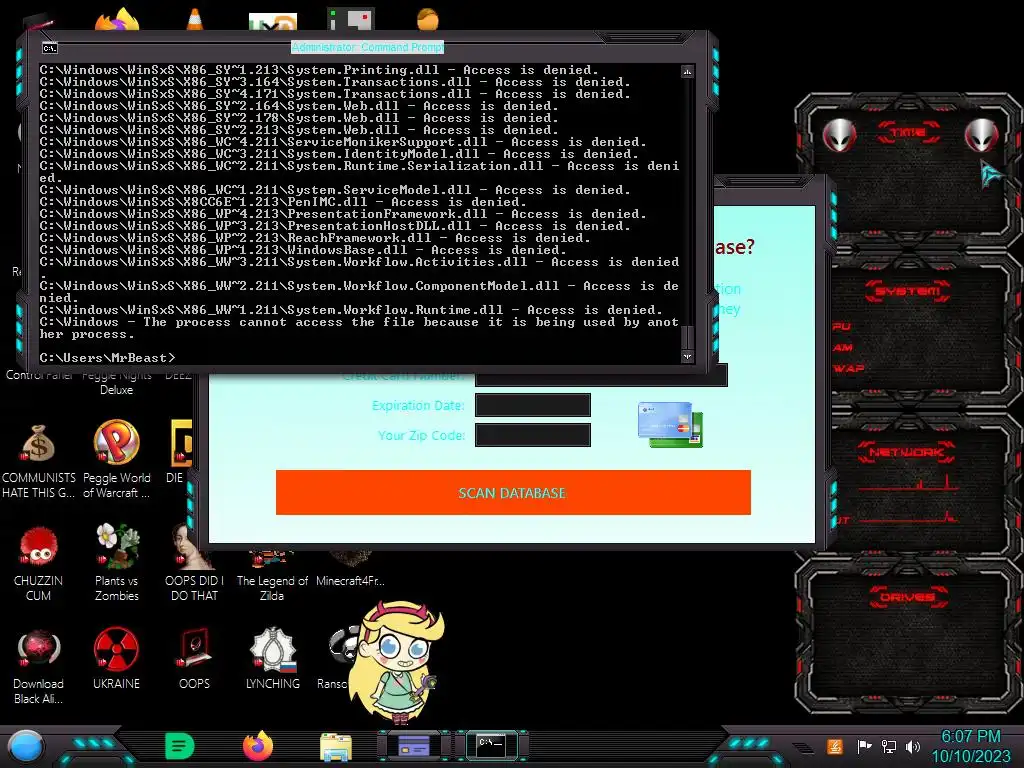The width and height of the screenshot is (1024, 768).
Task: Open the volume speaker tray icon
Action: 913,746
